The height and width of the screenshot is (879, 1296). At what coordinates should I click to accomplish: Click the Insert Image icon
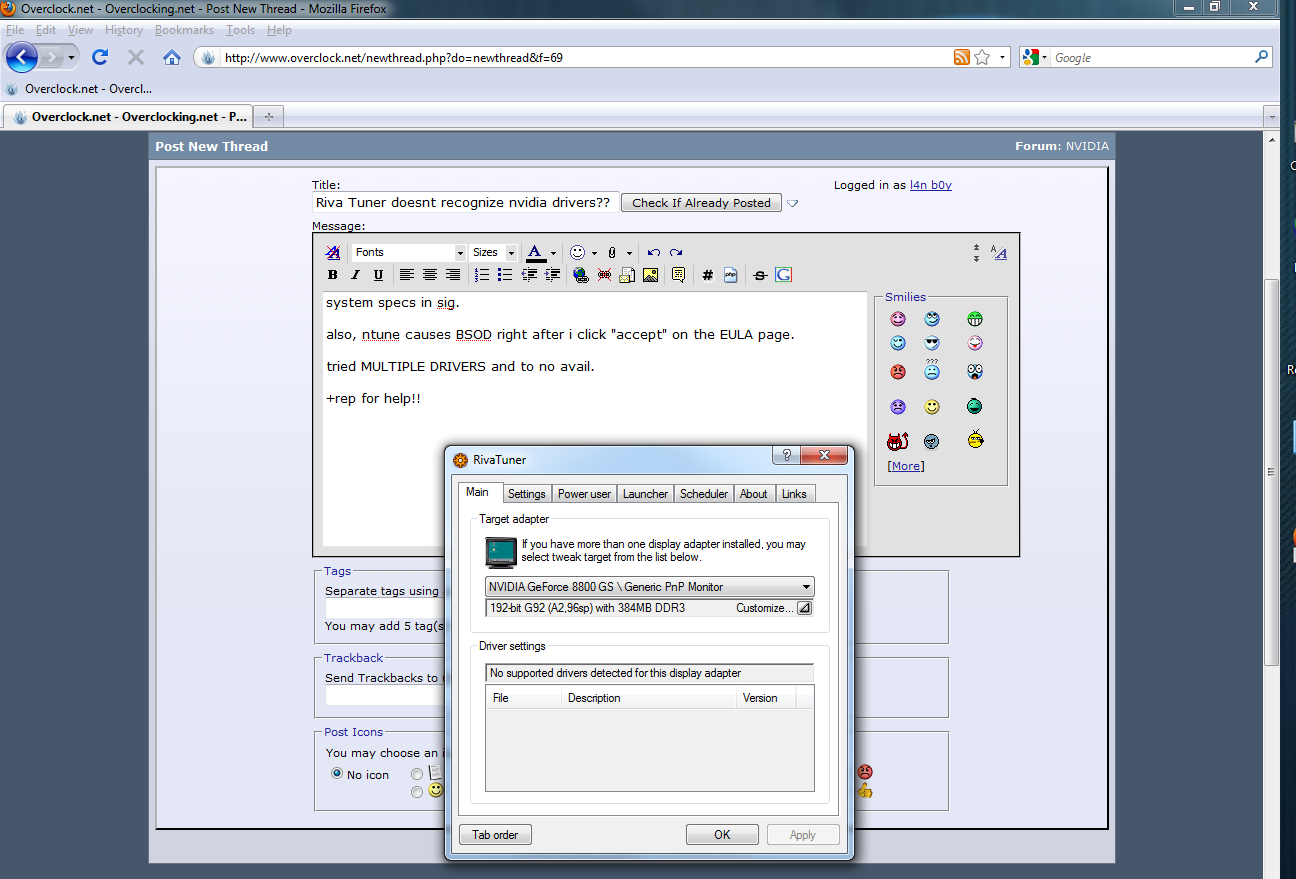pyautogui.click(x=650, y=275)
